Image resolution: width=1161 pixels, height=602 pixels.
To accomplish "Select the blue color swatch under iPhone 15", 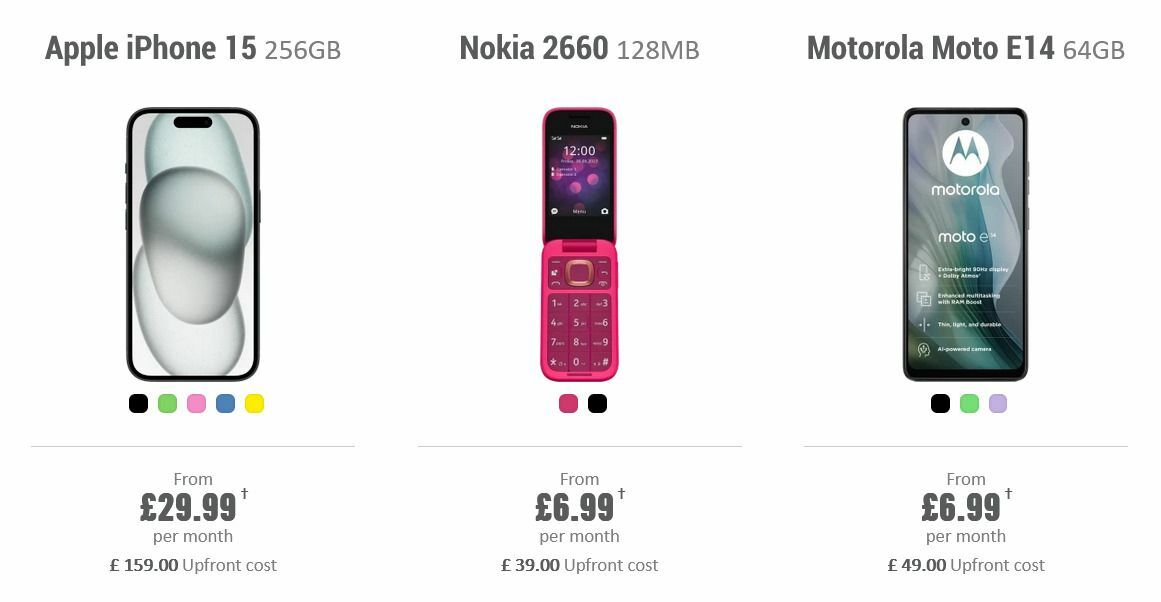I will pos(223,403).
